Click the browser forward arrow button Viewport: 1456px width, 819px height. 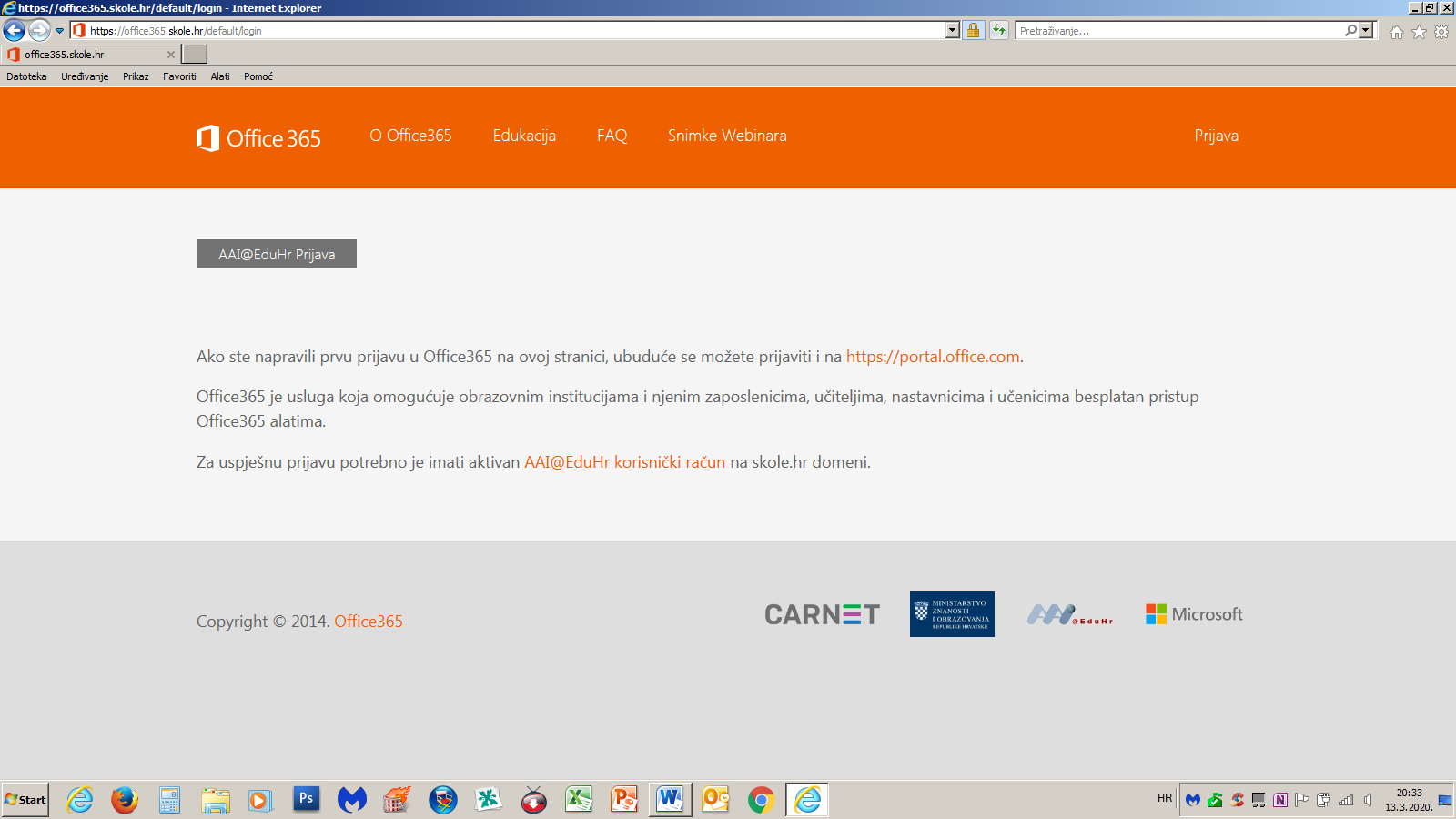[x=39, y=30]
